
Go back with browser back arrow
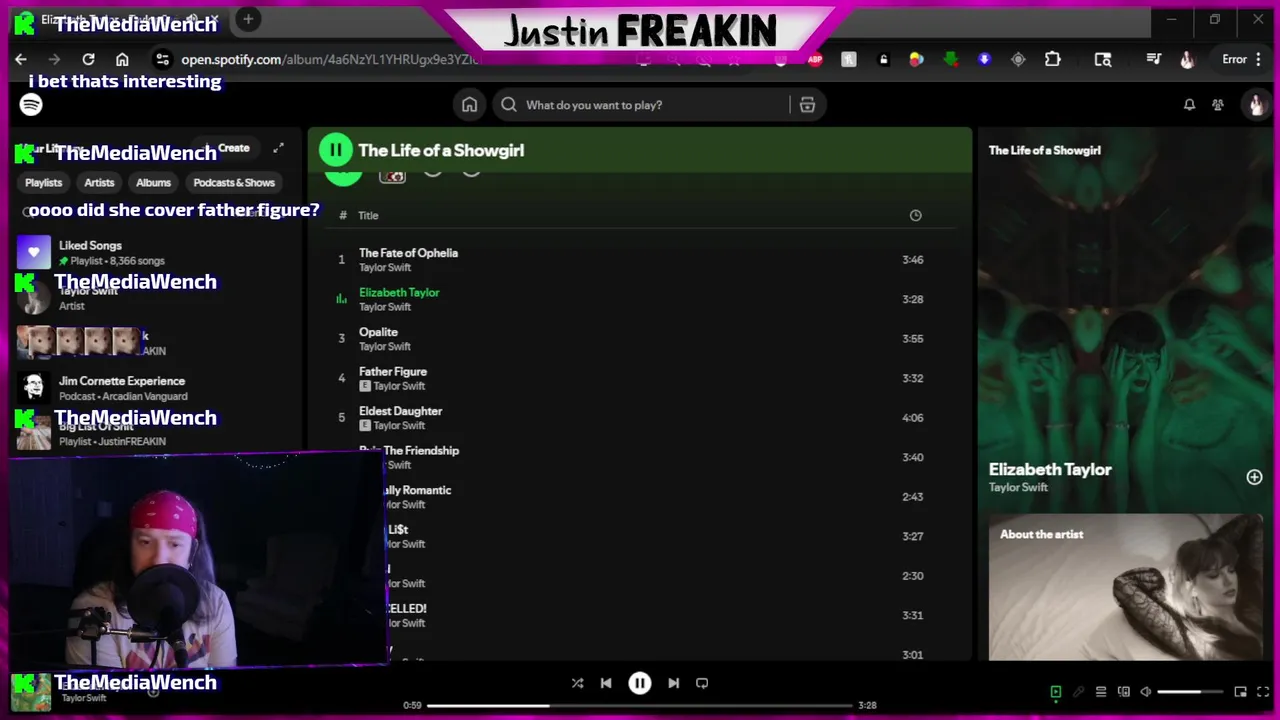pos(21,59)
